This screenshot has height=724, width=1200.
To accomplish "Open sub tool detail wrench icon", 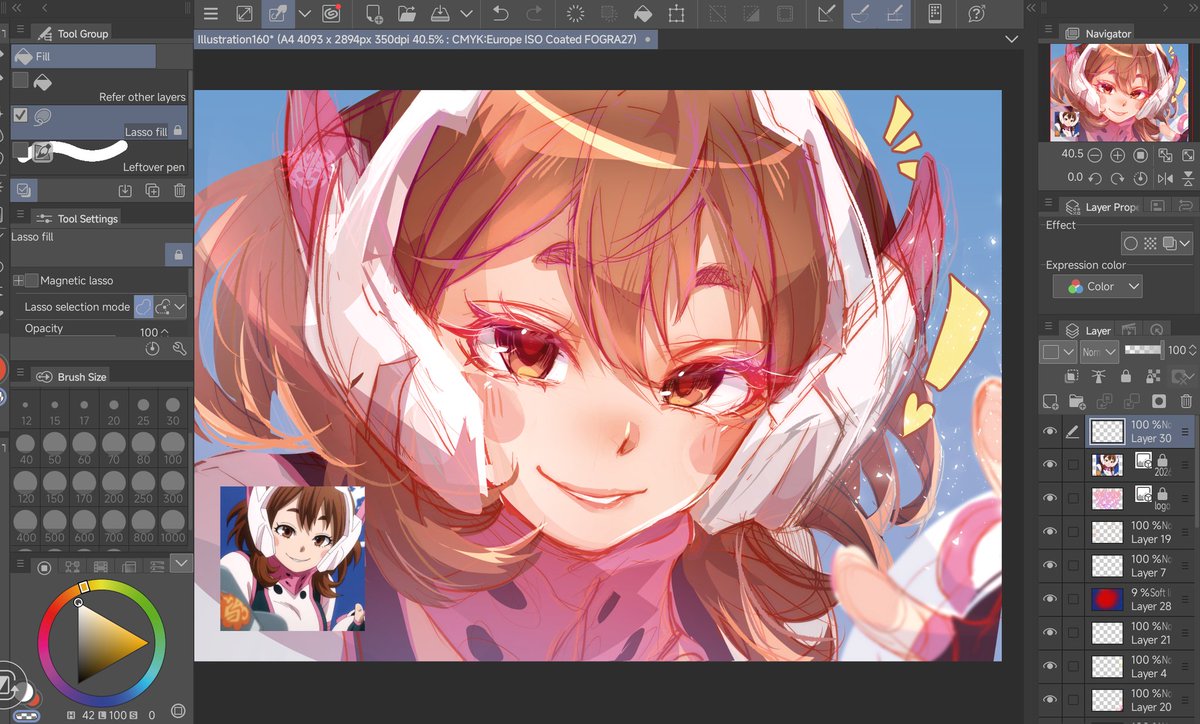I will click(180, 348).
